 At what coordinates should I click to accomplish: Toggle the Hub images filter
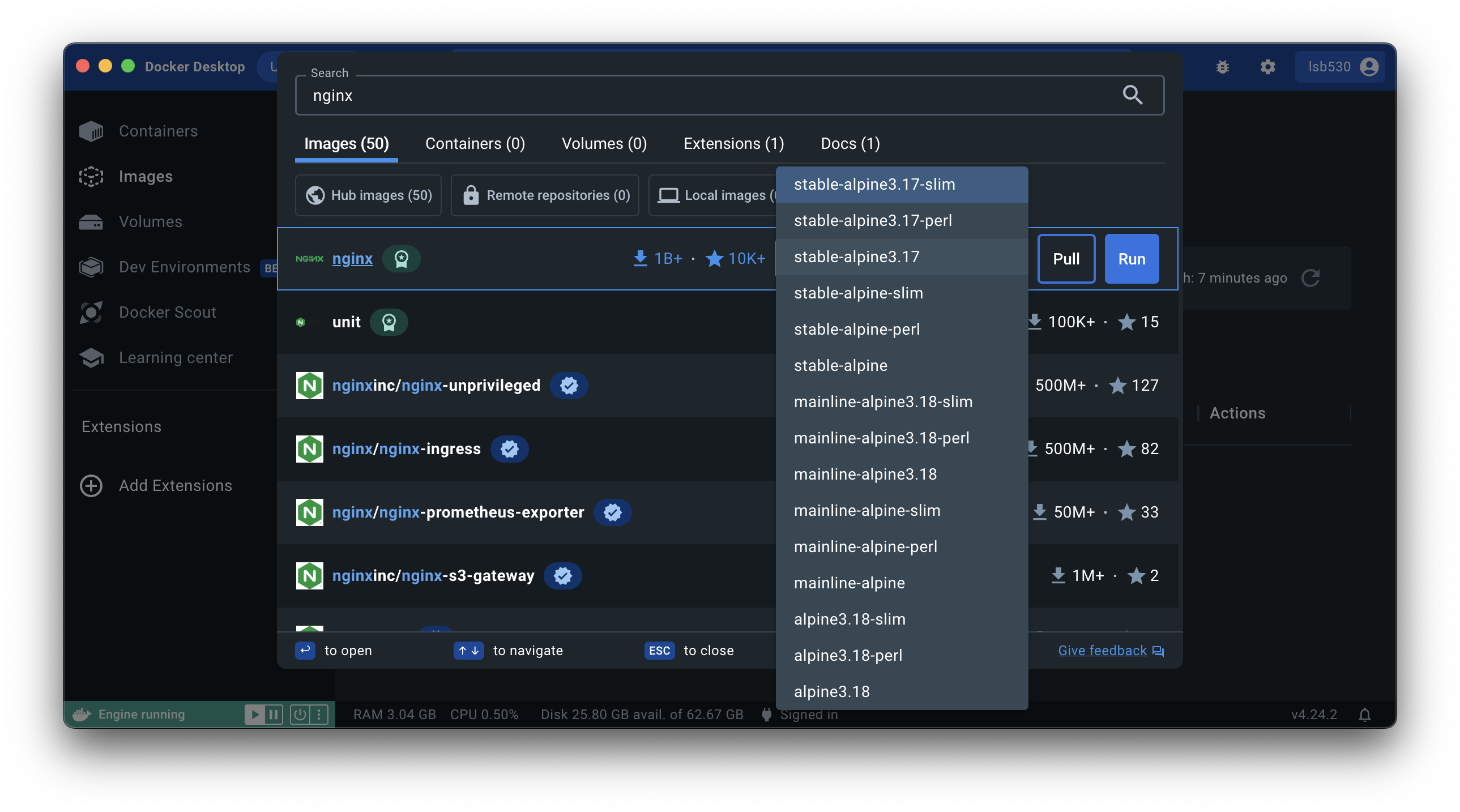click(x=369, y=195)
